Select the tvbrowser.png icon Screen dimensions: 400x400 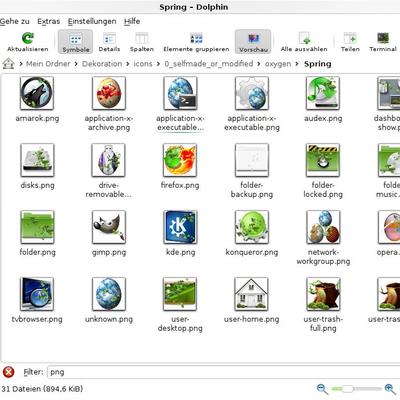point(37,294)
